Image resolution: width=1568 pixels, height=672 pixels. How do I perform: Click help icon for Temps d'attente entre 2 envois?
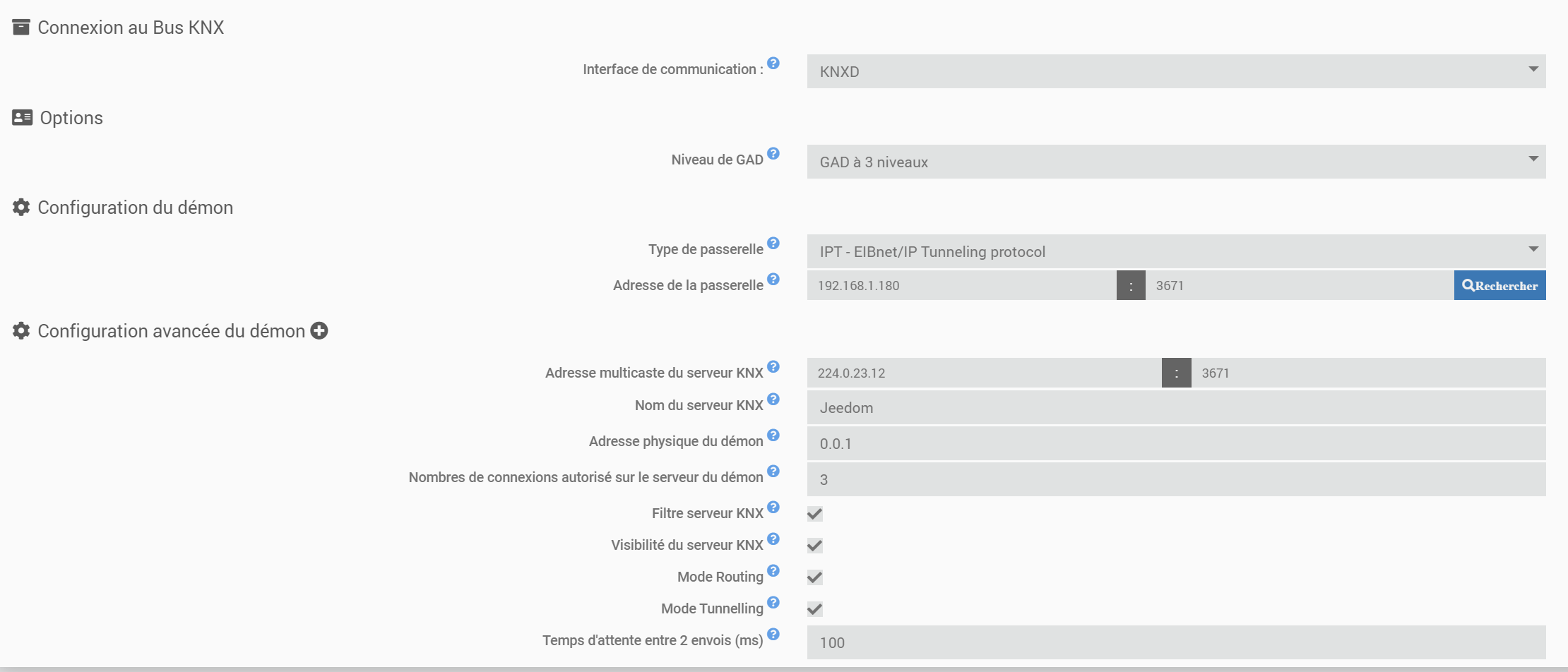click(x=773, y=634)
